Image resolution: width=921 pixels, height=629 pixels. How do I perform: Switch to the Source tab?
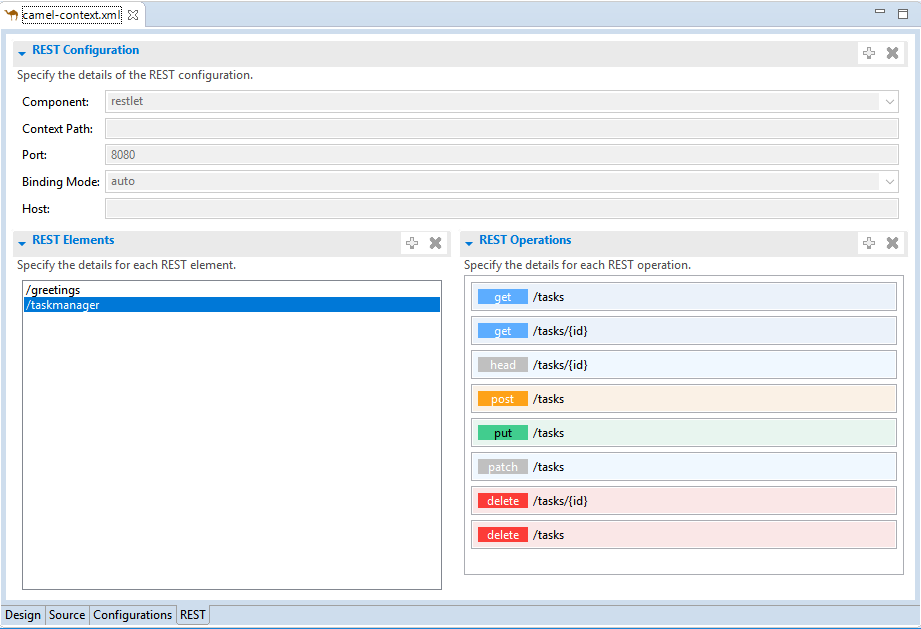[67, 615]
